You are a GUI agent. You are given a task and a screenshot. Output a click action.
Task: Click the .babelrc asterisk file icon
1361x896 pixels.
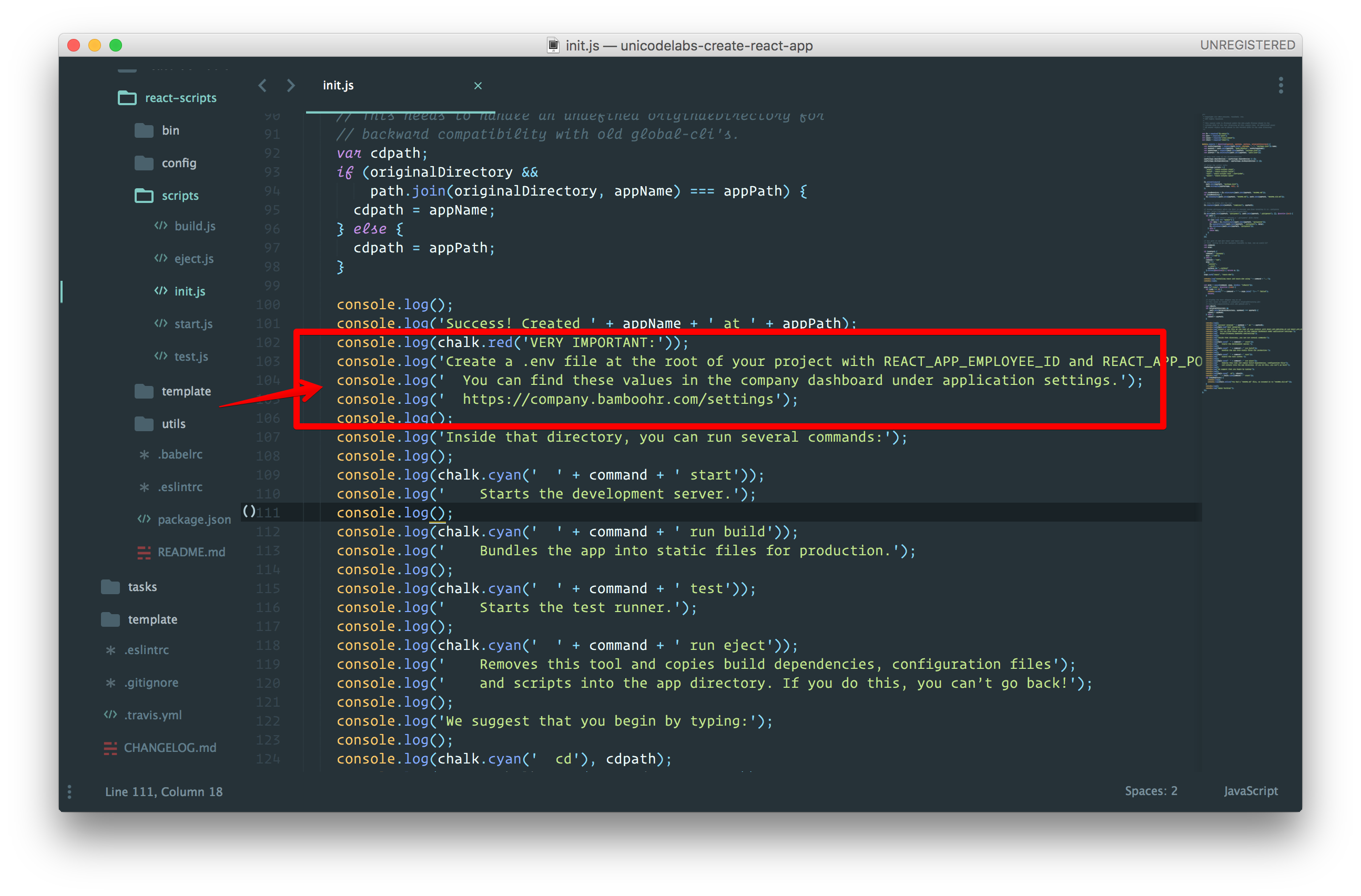145,455
